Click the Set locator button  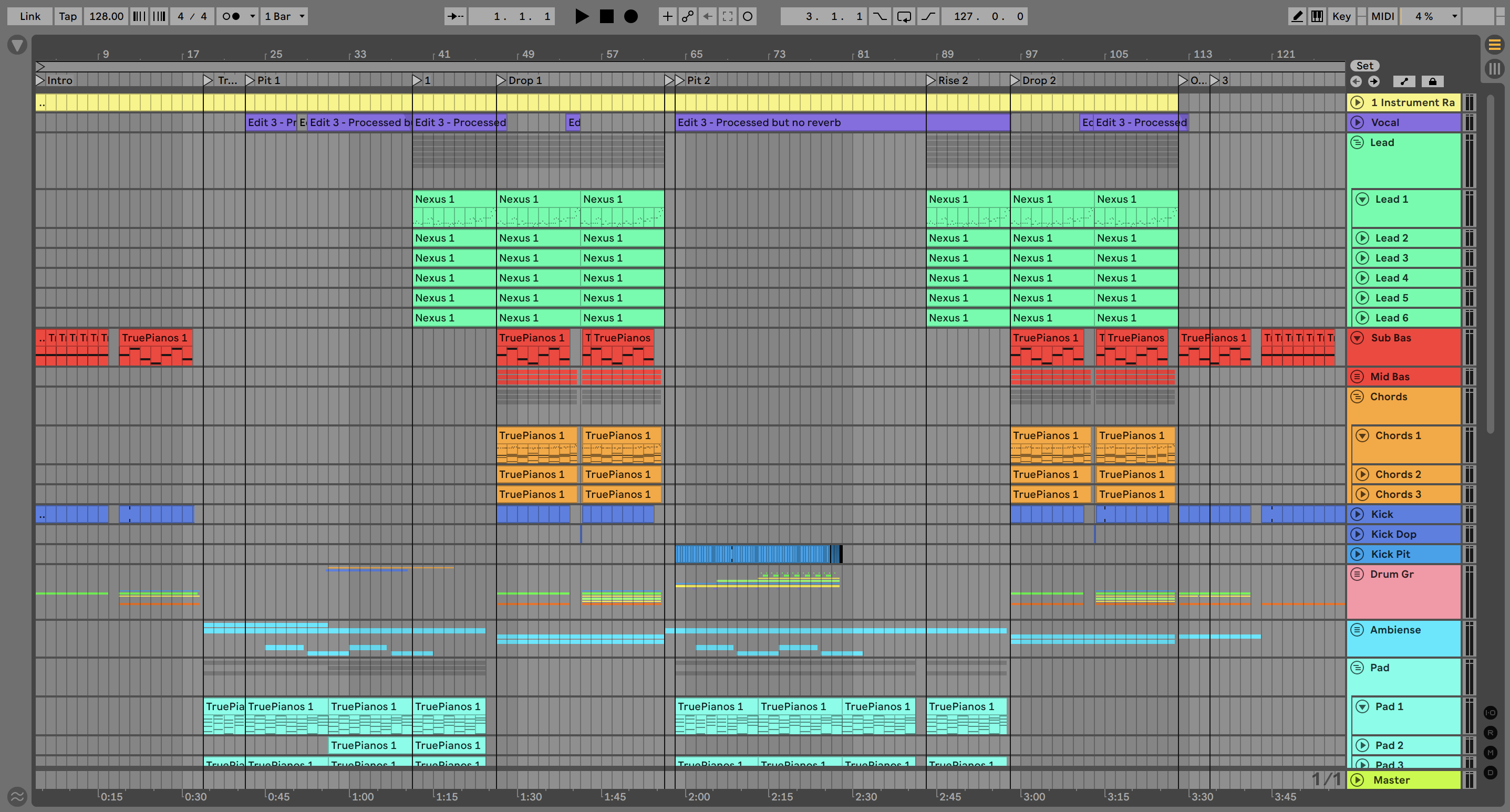coord(1364,66)
